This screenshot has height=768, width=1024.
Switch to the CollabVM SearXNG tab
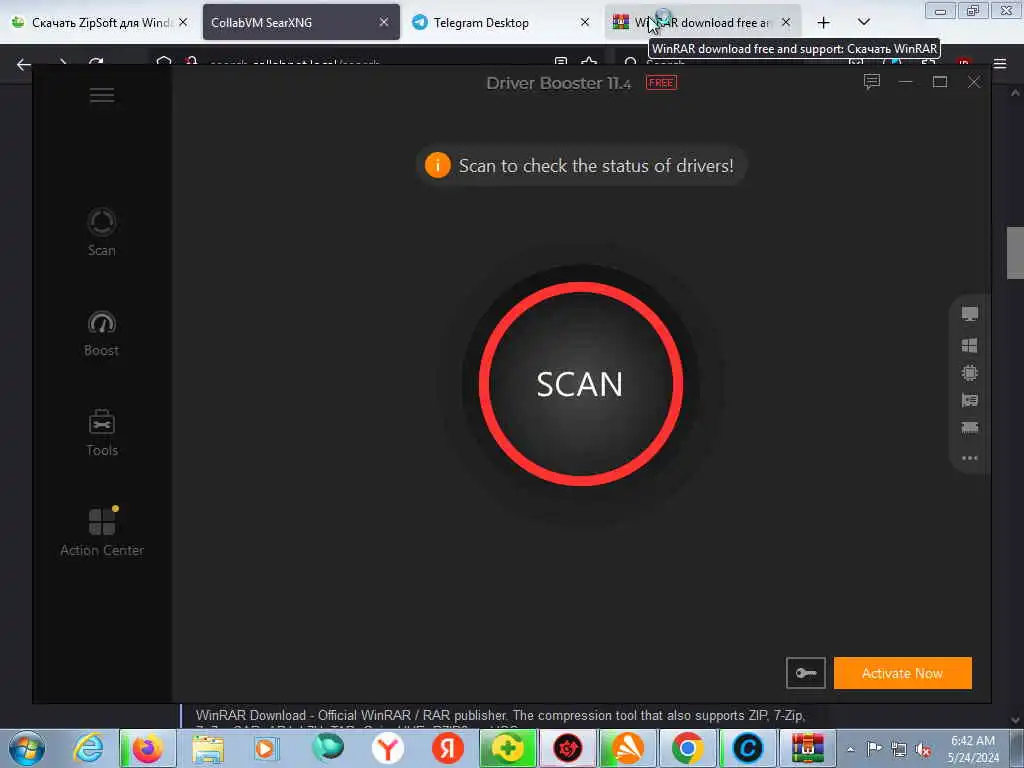point(301,22)
